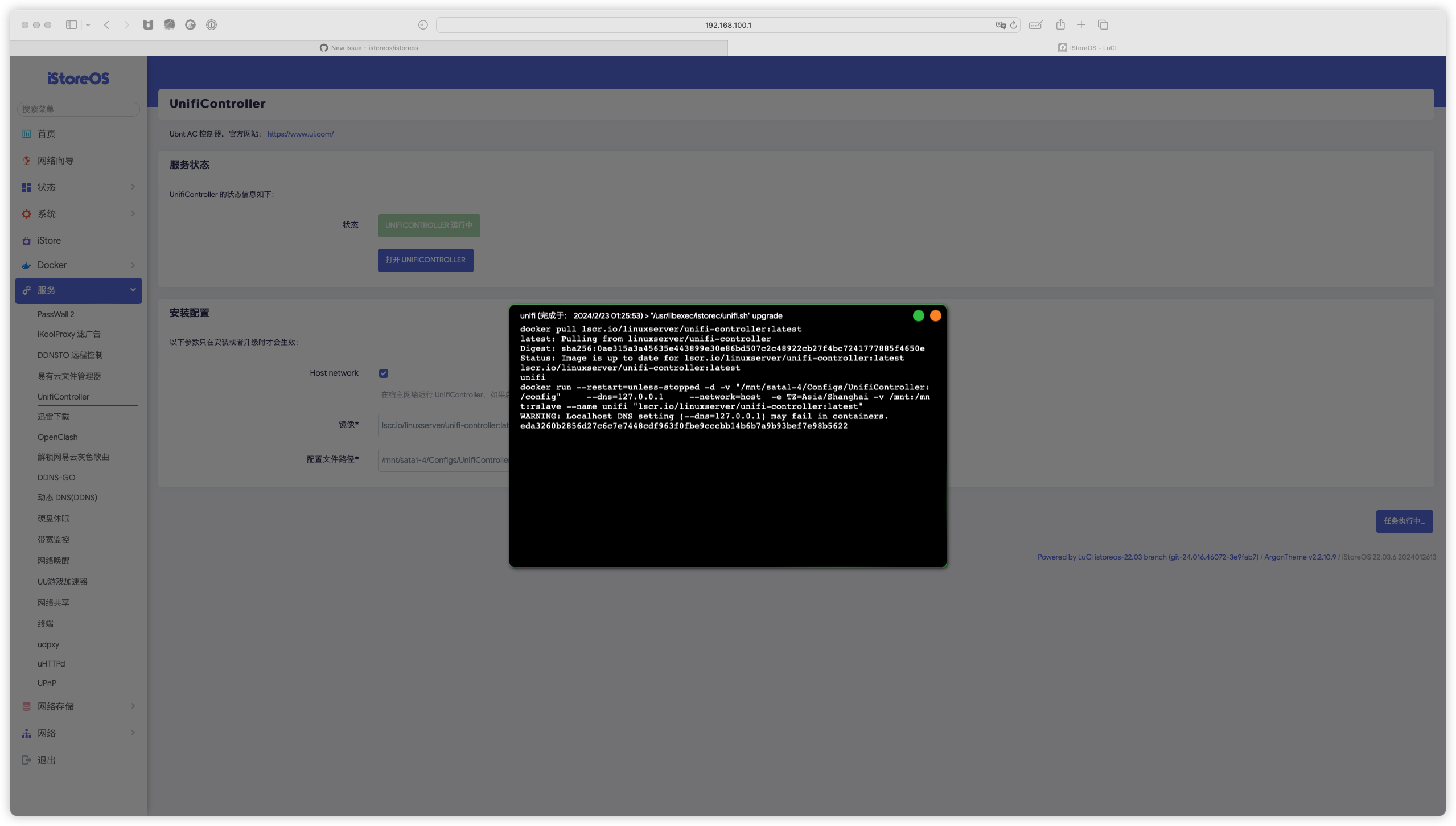Click the 系统 gear icon
The image size is (1456, 826).
pyautogui.click(x=26, y=214)
